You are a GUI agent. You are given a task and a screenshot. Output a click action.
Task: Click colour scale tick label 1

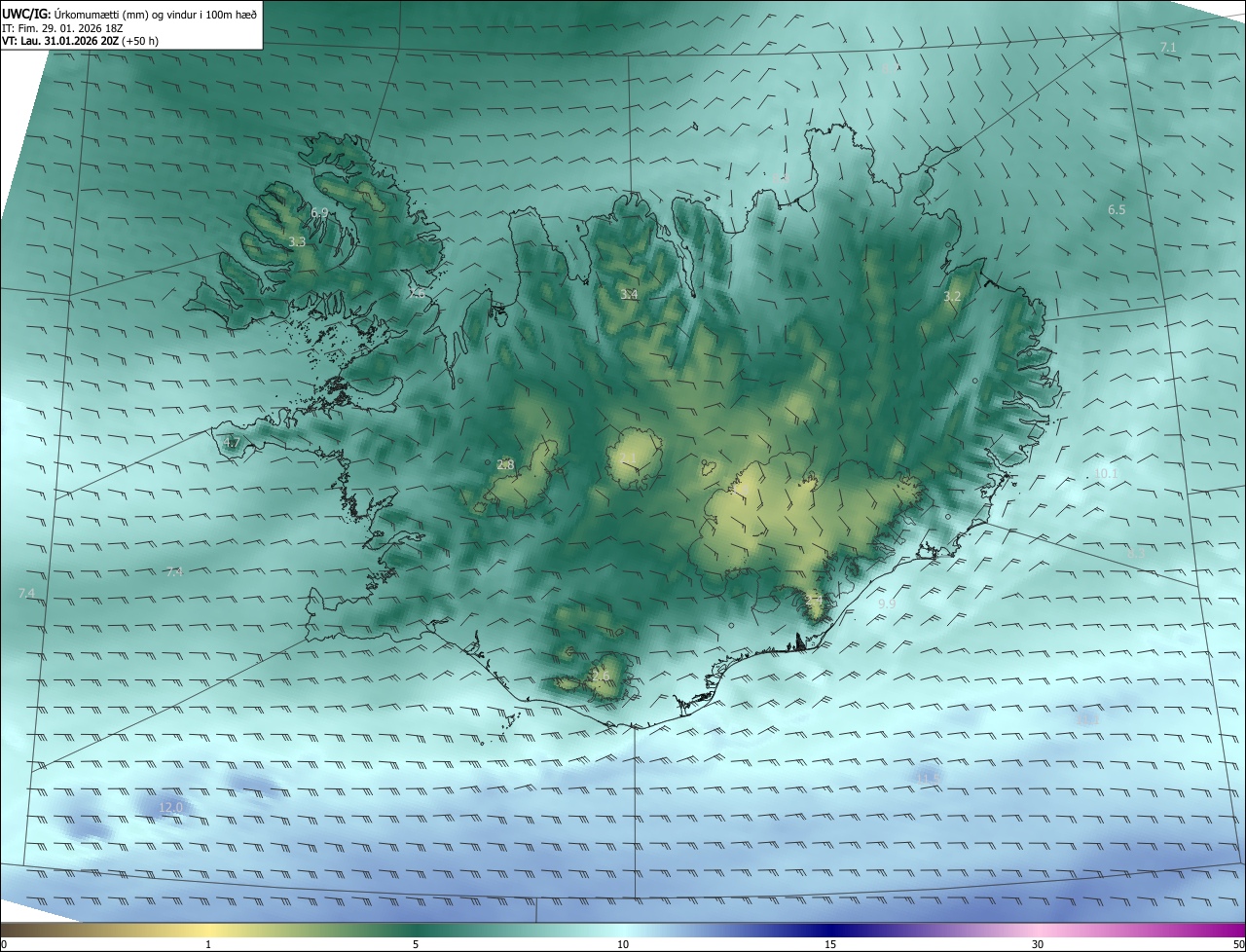208,944
